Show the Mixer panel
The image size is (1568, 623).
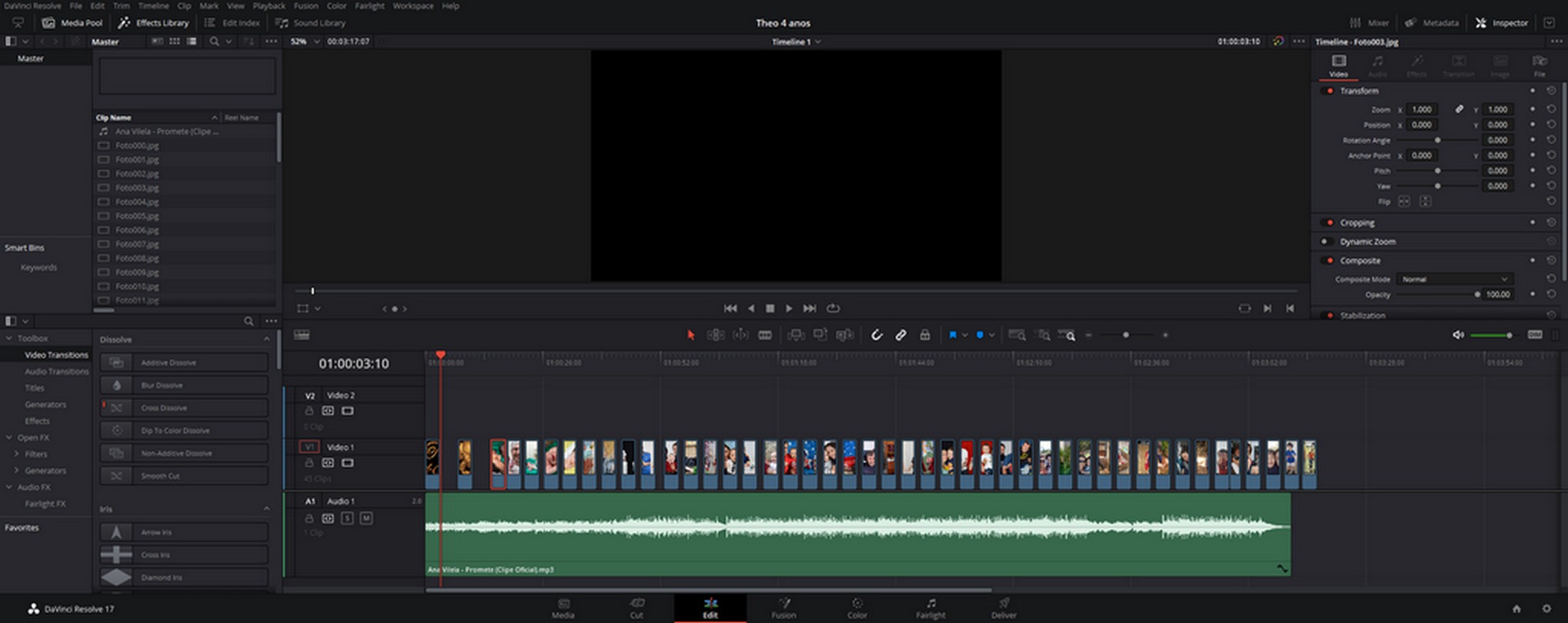tap(1369, 23)
